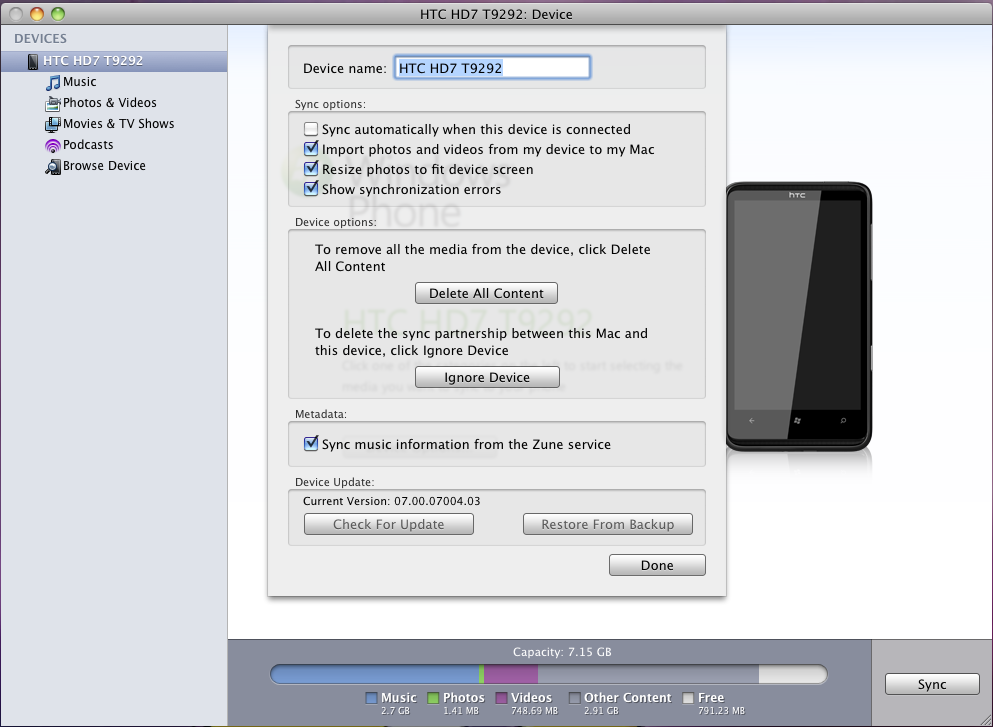Click the white Free legend swatch

688,699
